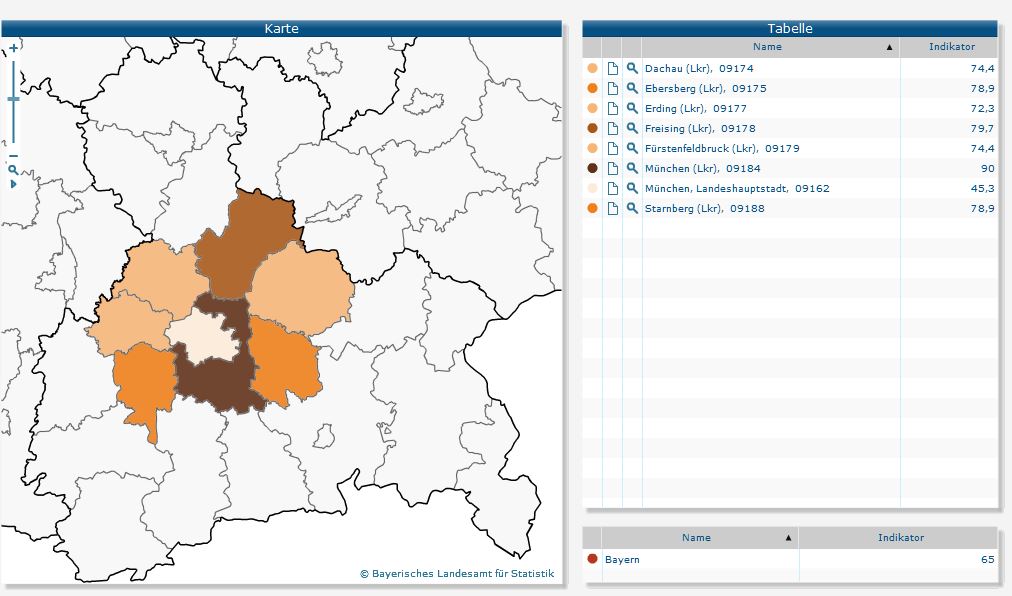Sort the district table by Name column

click(x=767, y=47)
